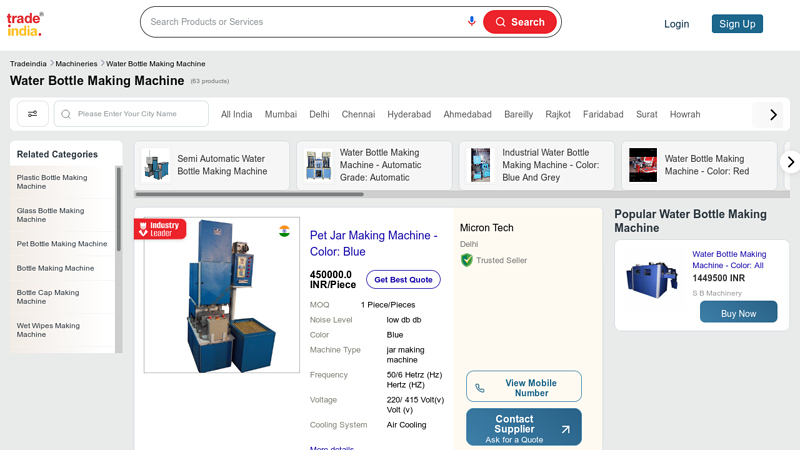Select Bareilly city filter
The width and height of the screenshot is (800, 450).
click(518, 114)
